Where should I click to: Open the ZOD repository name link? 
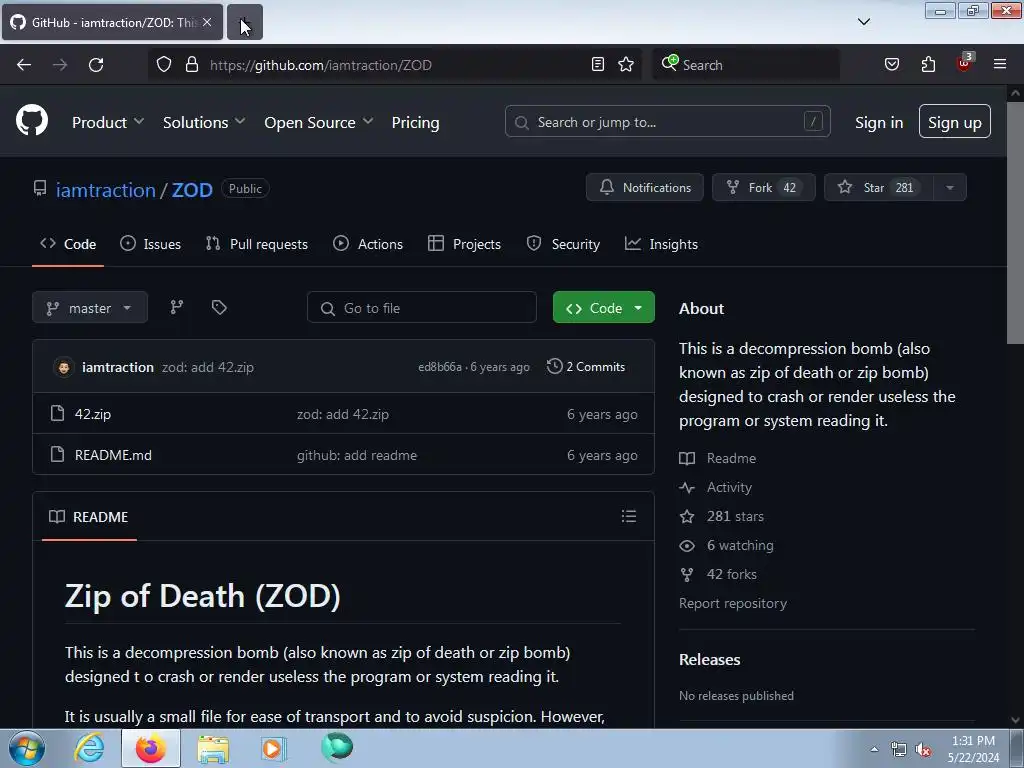pyautogui.click(x=192, y=190)
